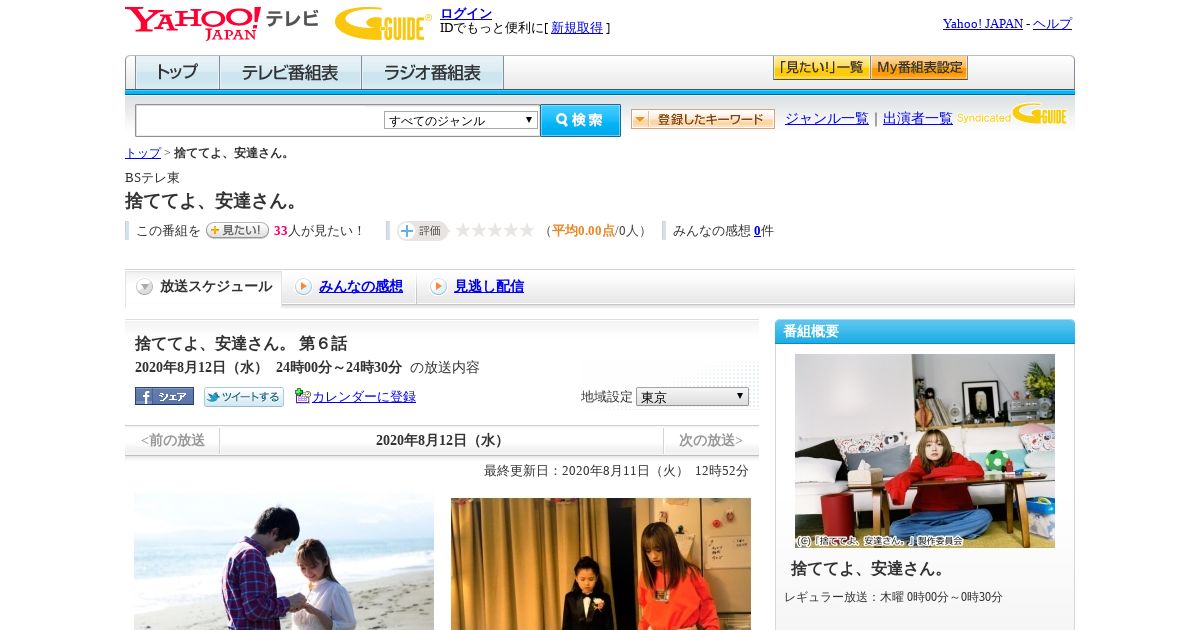Expand the 地域設定 東京 dropdown

(x=692, y=396)
